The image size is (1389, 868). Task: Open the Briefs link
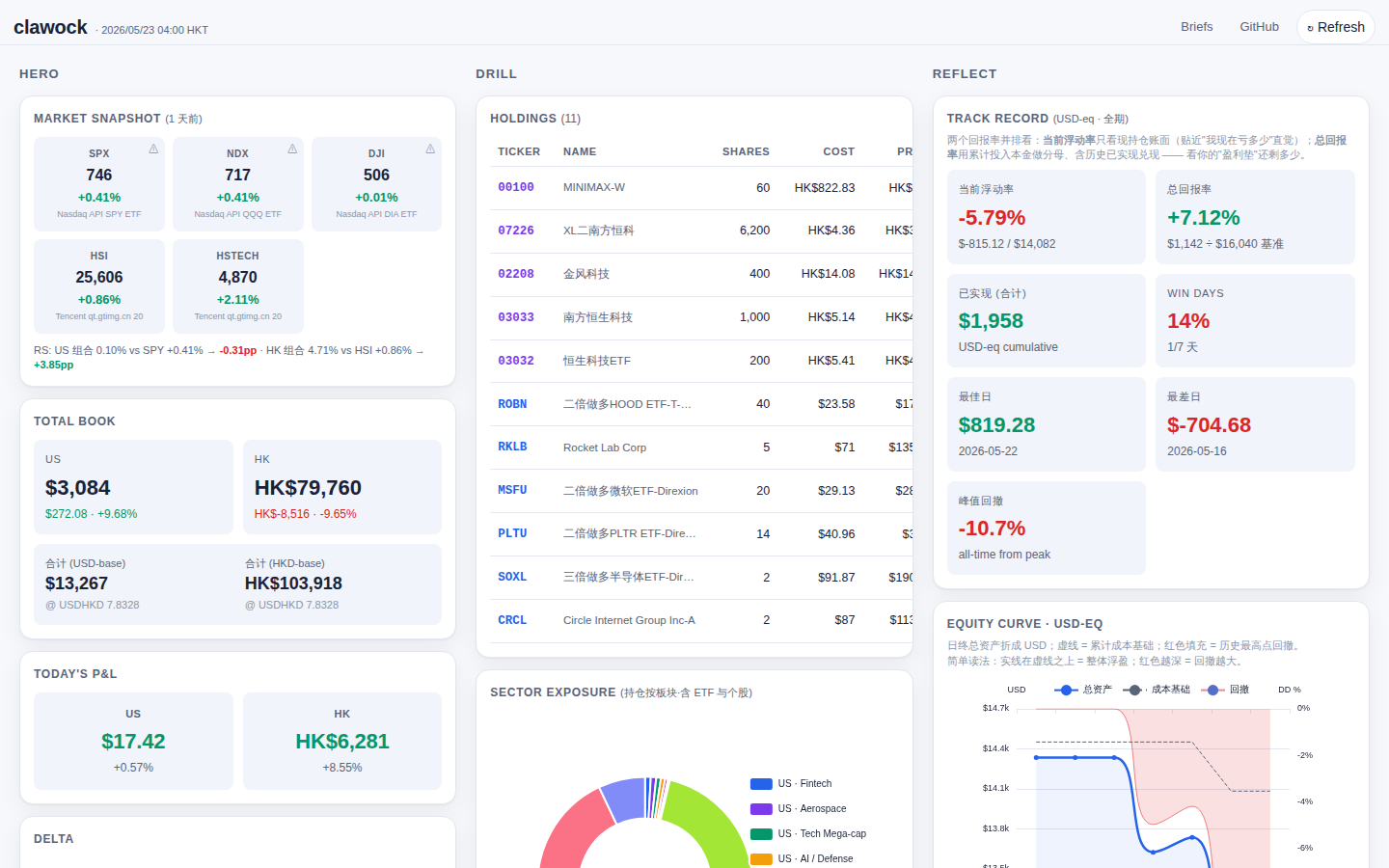click(1196, 27)
